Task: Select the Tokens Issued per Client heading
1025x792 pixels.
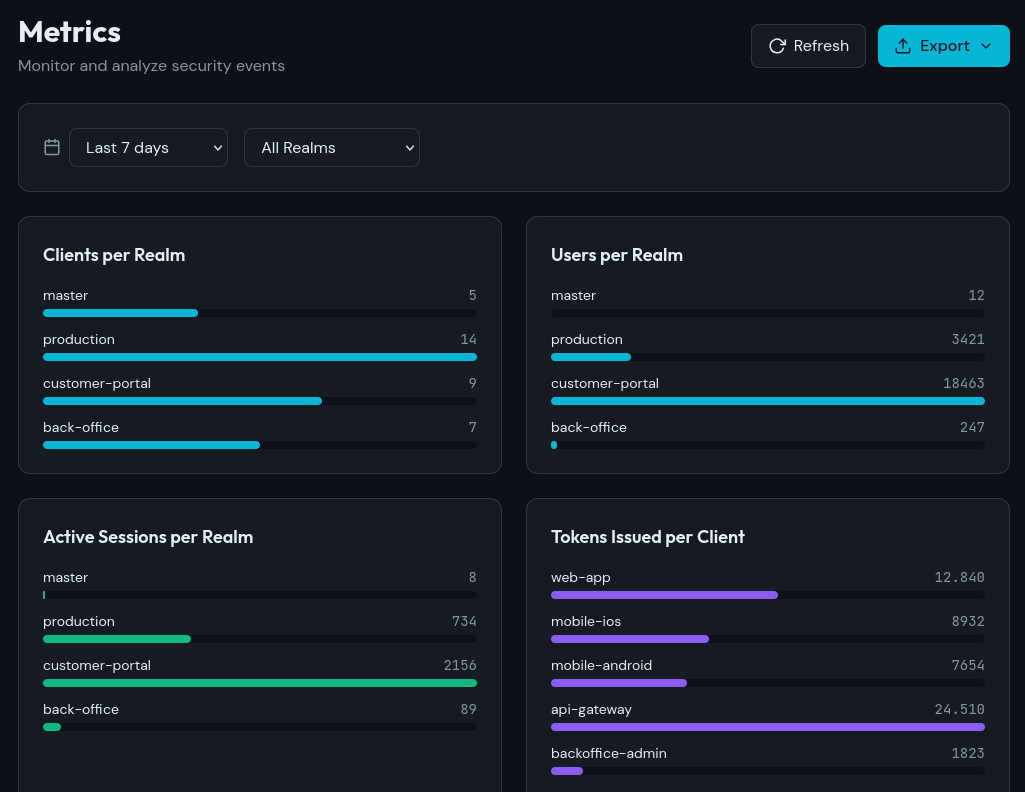Action: click(x=648, y=537)
